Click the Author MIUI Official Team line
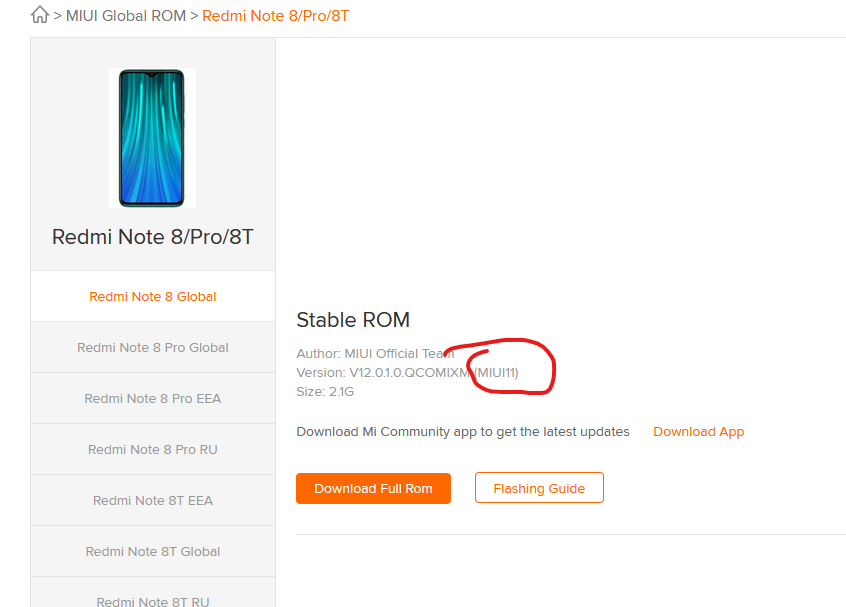Image resolution: width=846 pixels, height=607 pixels. pyautogui.click(x=375, y=353)
